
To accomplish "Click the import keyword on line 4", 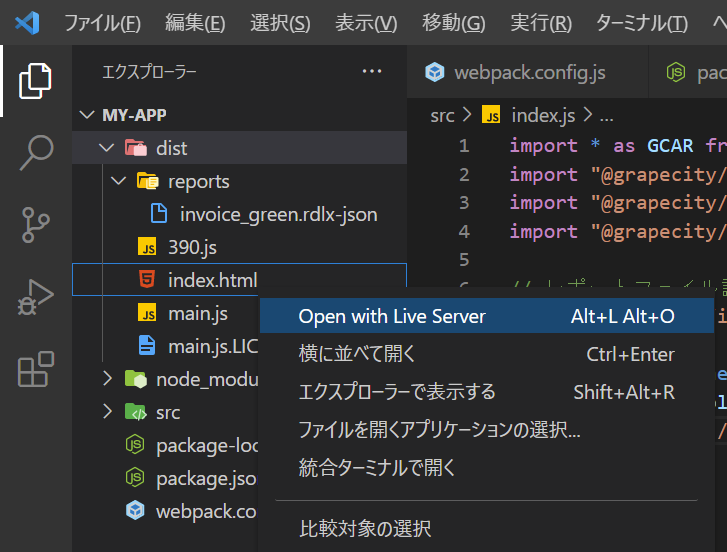I will coord(543,231).
